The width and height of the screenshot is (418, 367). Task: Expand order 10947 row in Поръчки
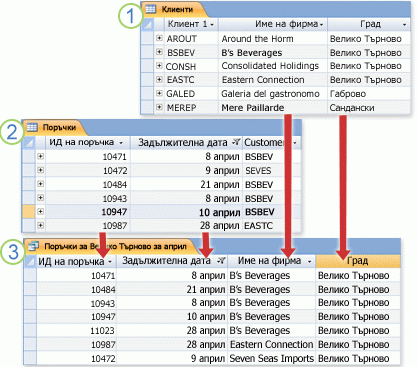[40, 211]
